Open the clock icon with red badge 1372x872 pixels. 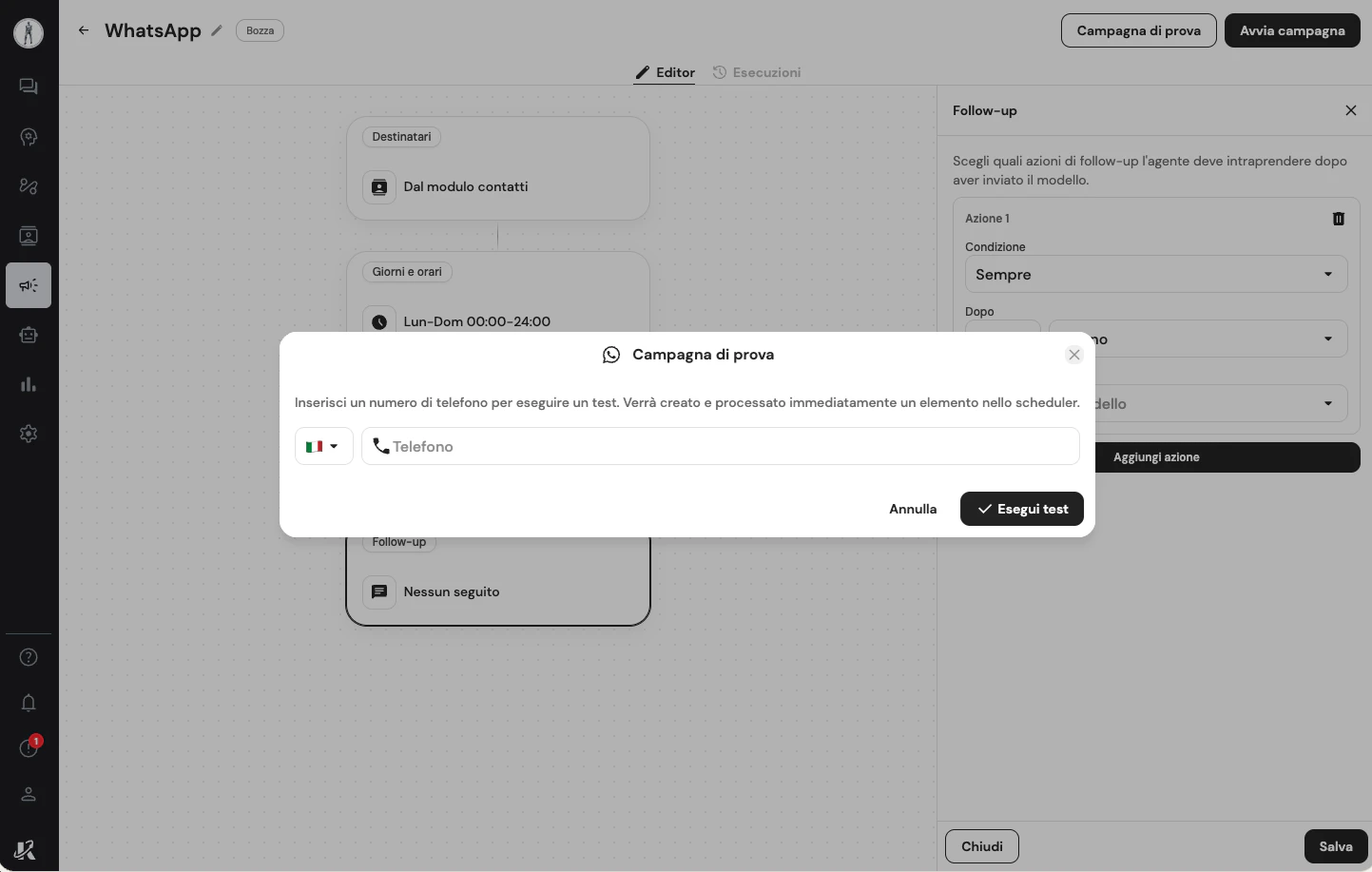[29, 748]
